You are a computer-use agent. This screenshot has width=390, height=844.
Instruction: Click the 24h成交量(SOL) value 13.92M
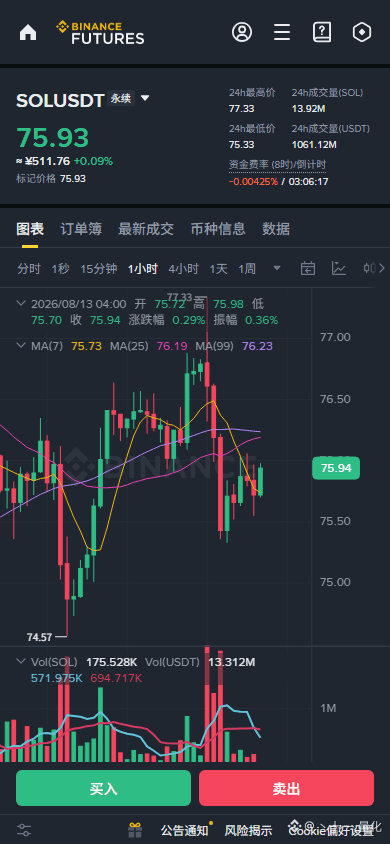(x=308, y=109)
